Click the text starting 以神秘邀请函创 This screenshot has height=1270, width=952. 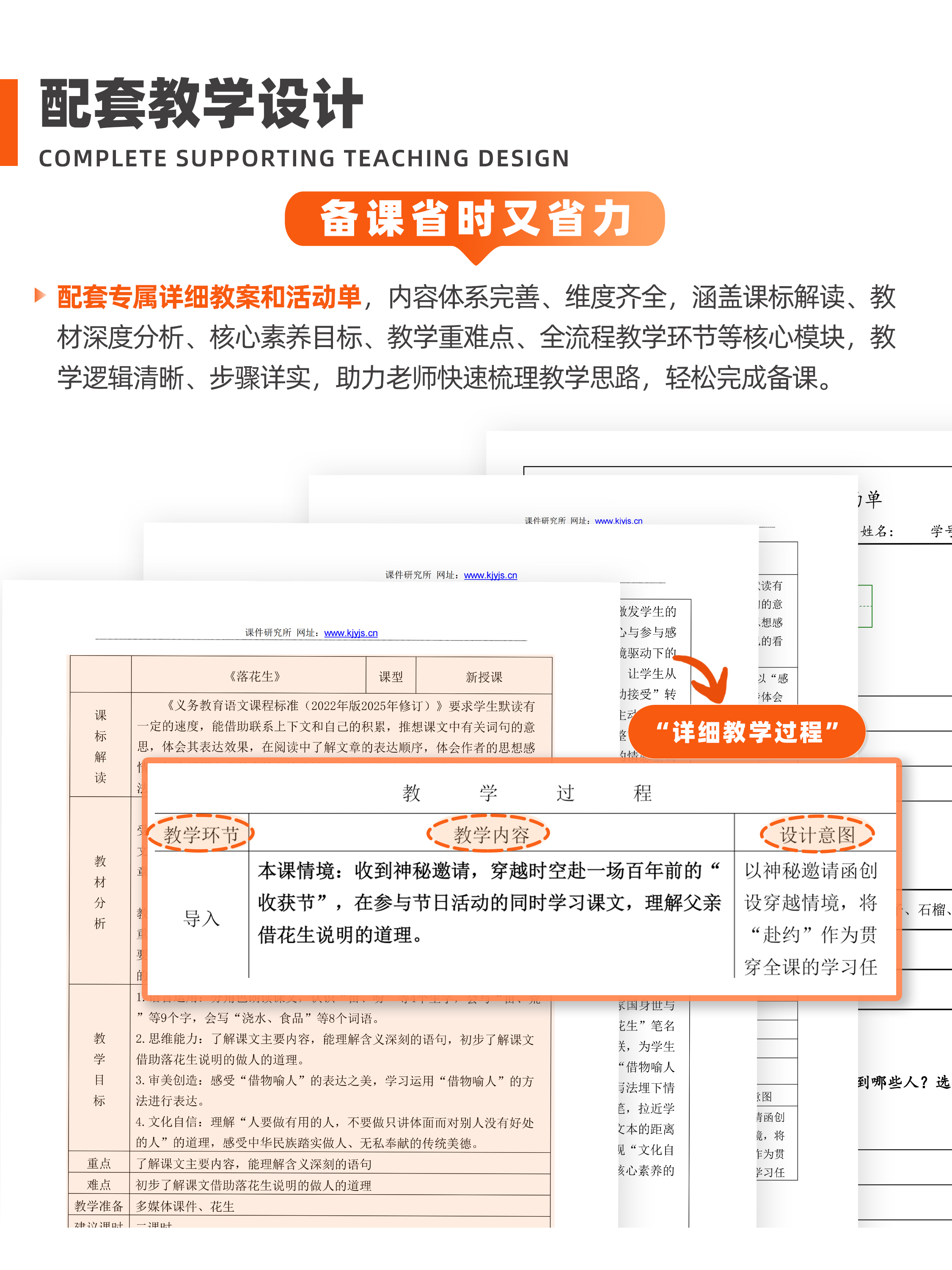pyautogui.click(x=811, y=919)
